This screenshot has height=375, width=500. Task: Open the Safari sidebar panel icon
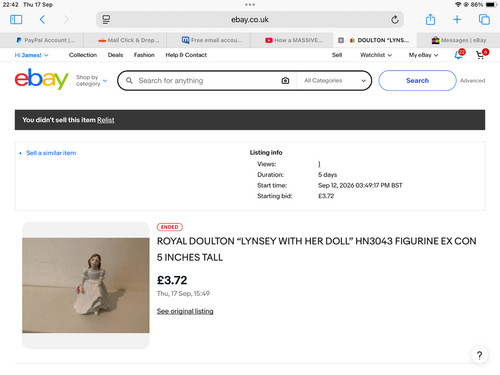16,20
